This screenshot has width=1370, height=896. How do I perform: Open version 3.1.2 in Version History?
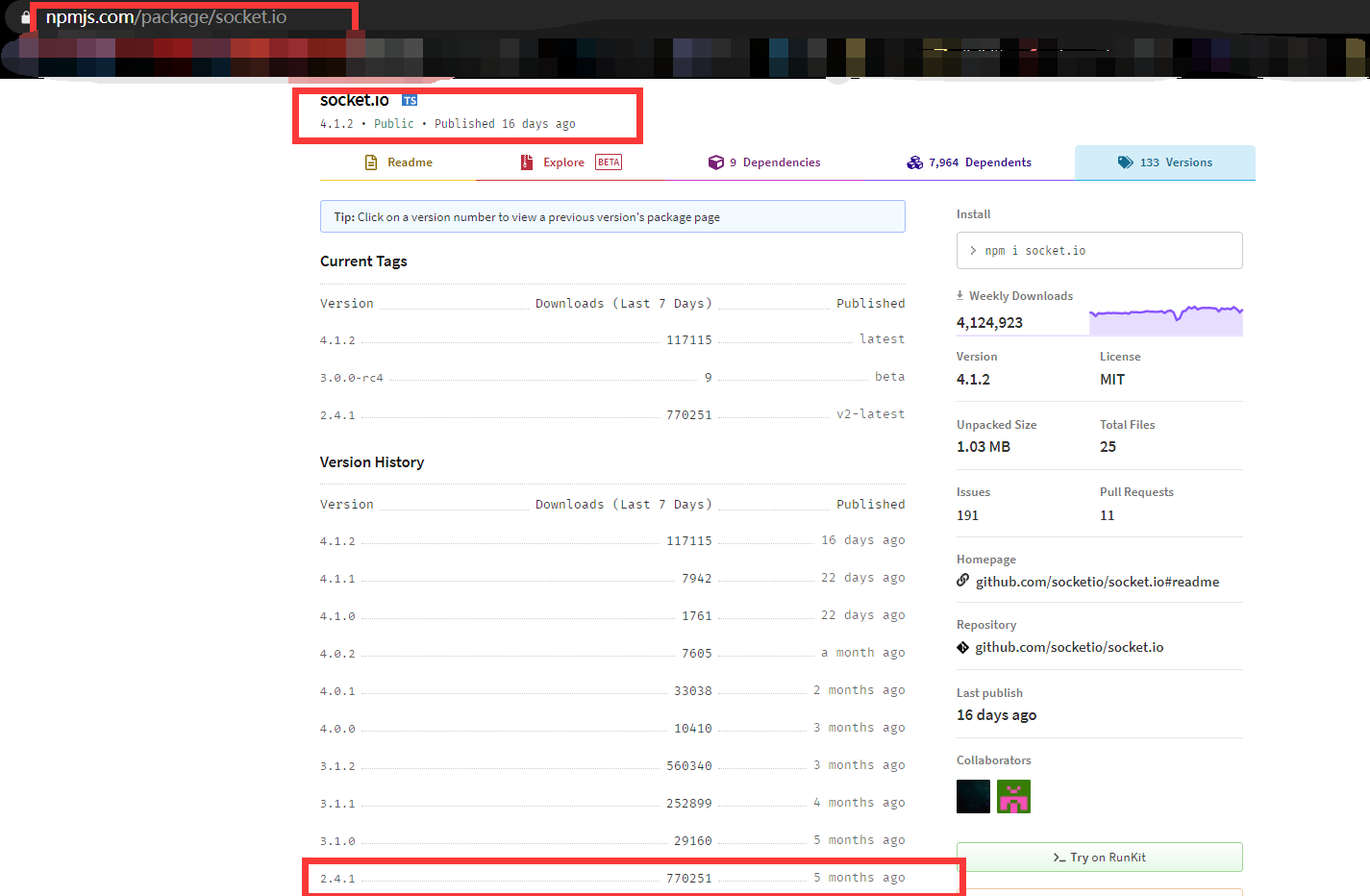pyautogui.click(x=337, y=766)
